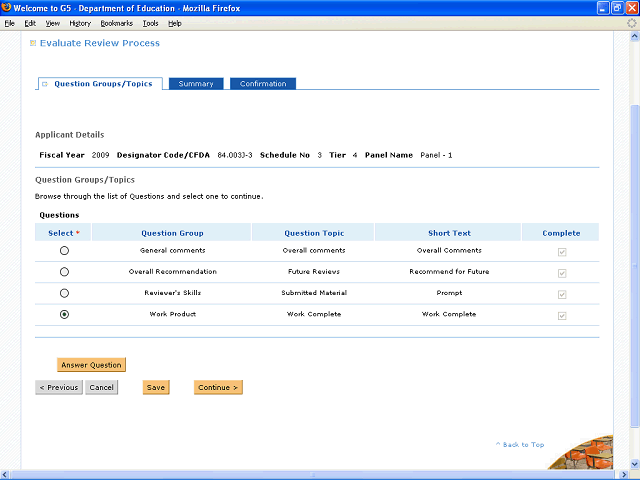This screenshot has width=640, height=480.
Task: Click the Continue > button
Action: [x=218, y=387]
